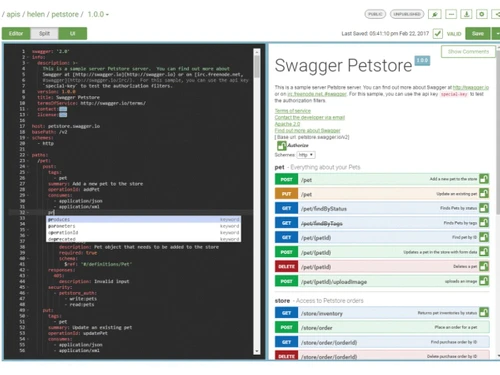Click lock icon on PUT /pet row
500x375 pixels.
484,193
